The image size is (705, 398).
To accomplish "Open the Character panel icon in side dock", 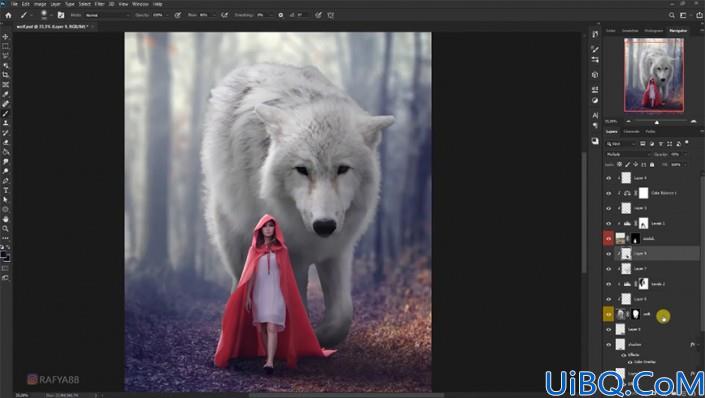I will tap(595, 116).
